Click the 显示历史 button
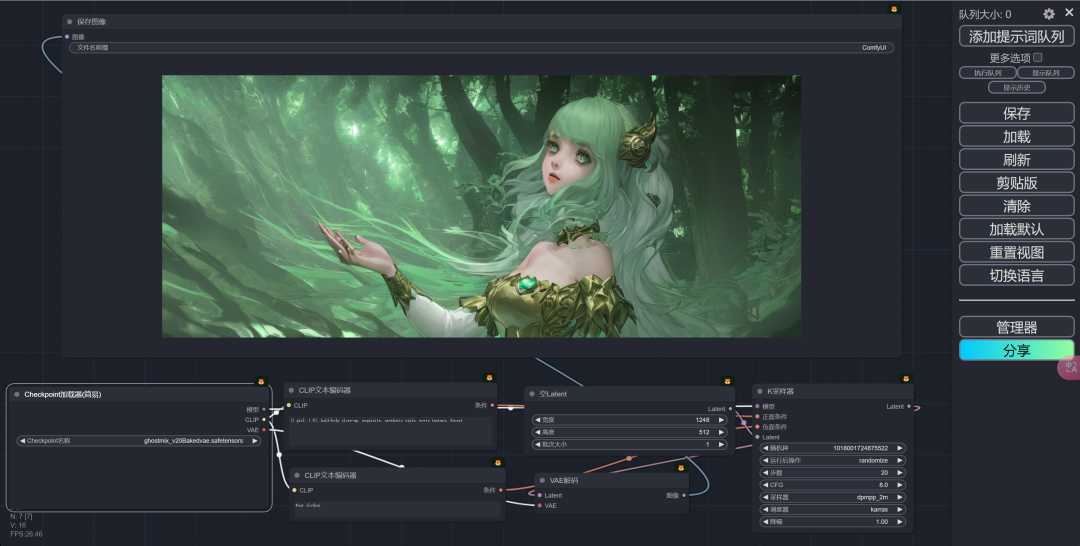This screenshot has height=546, width=1080. (x=1017, y=87)
